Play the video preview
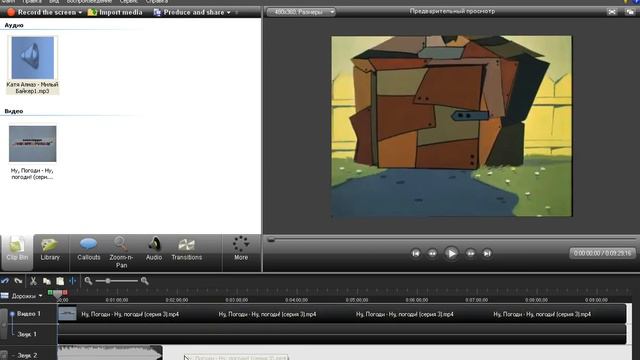Viewport: 640px width, 360px height. coord(451,253)
